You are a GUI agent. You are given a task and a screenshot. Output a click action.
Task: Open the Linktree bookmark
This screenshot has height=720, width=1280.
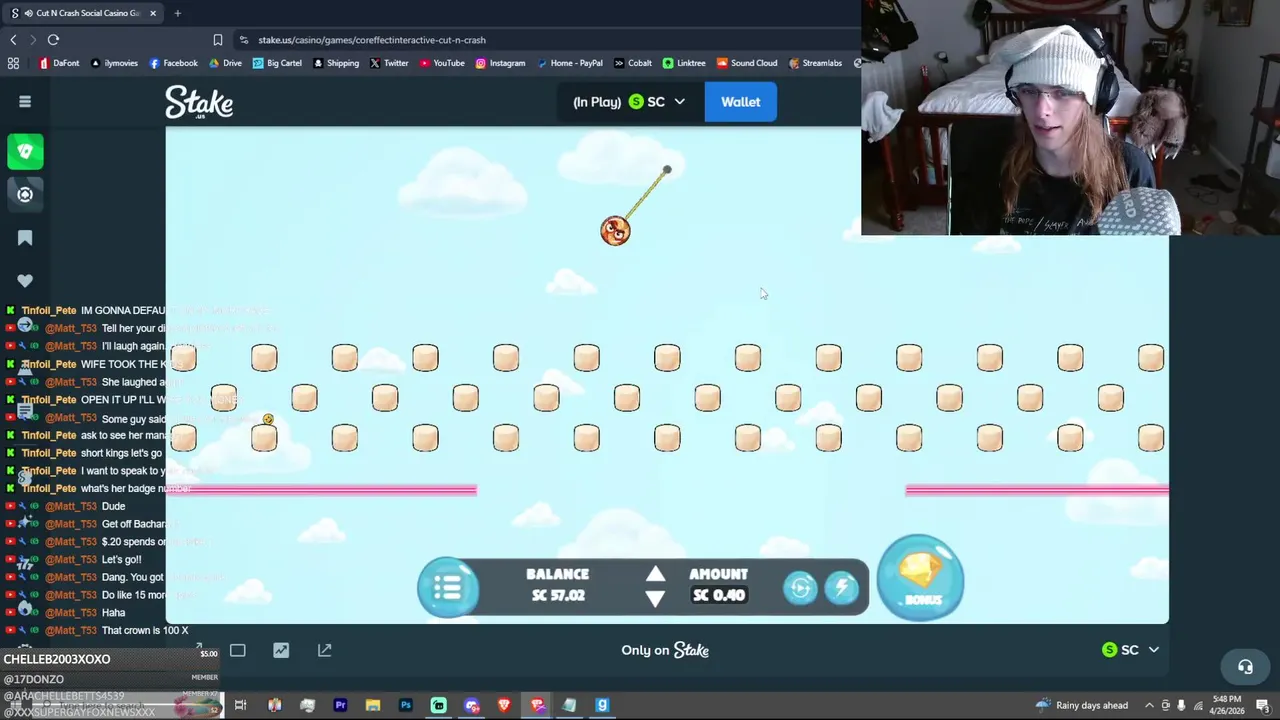[684, 63]
